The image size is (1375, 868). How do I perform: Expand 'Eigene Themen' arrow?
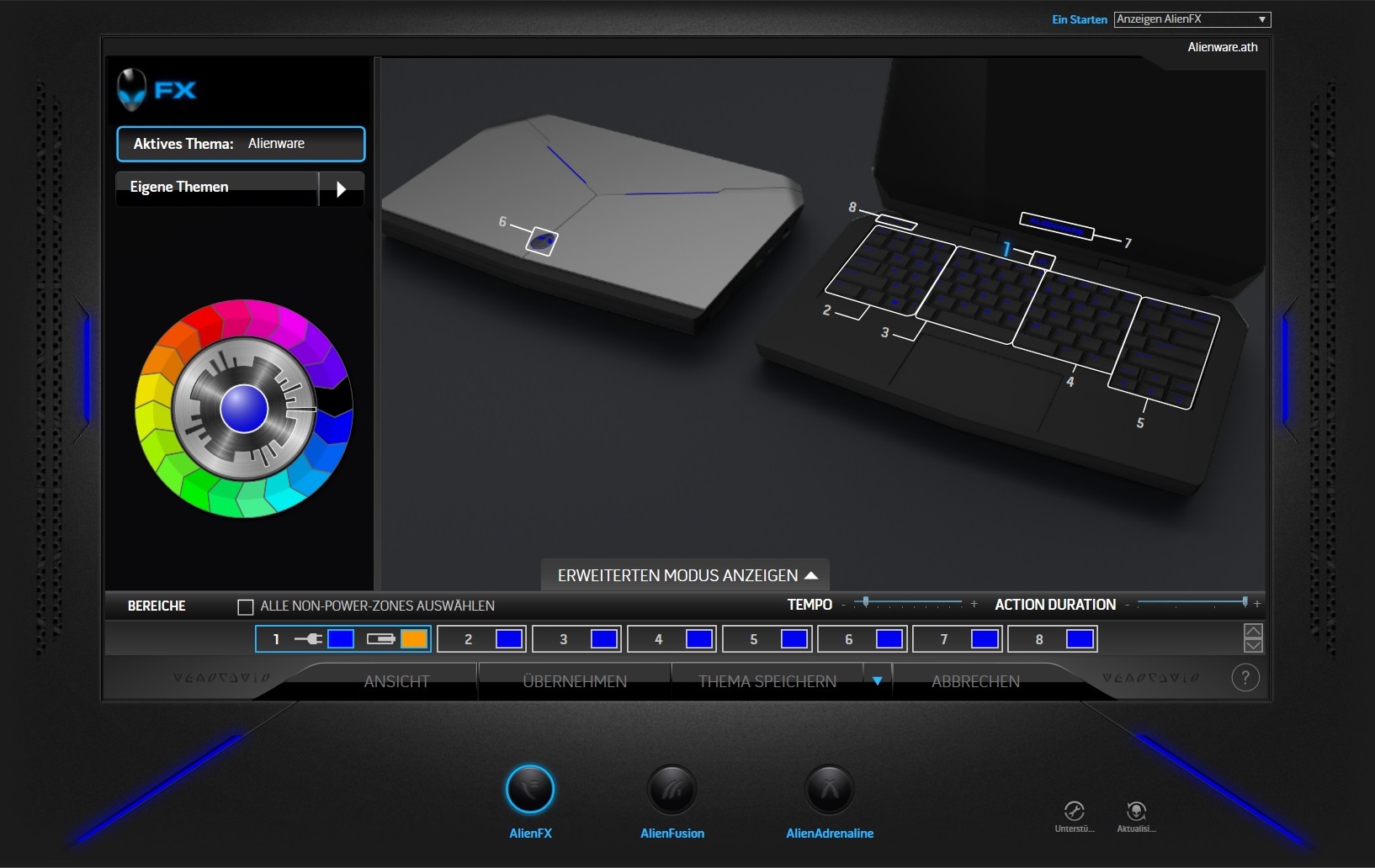pos(341,188)
